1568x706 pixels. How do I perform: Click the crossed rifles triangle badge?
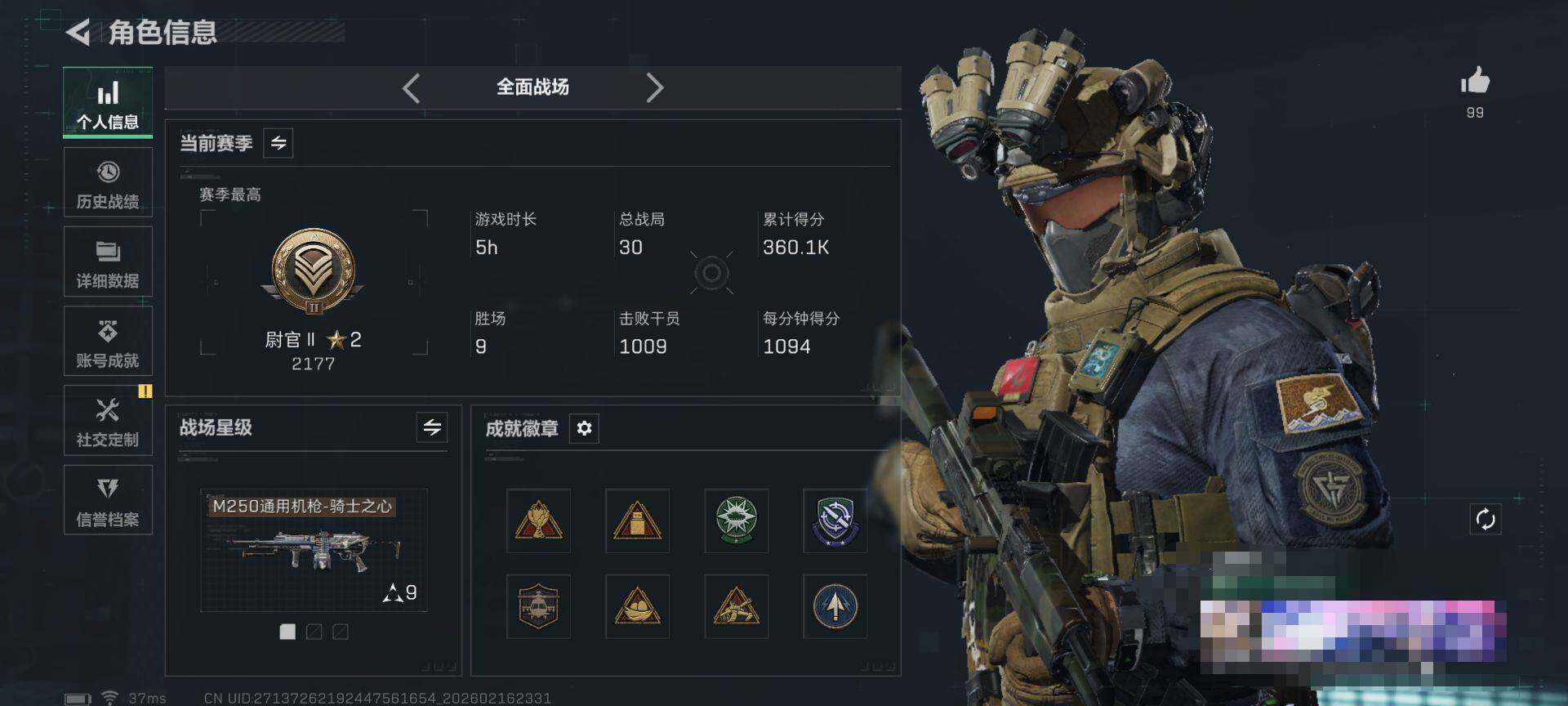pyautogui.click(x=736, y=606)
